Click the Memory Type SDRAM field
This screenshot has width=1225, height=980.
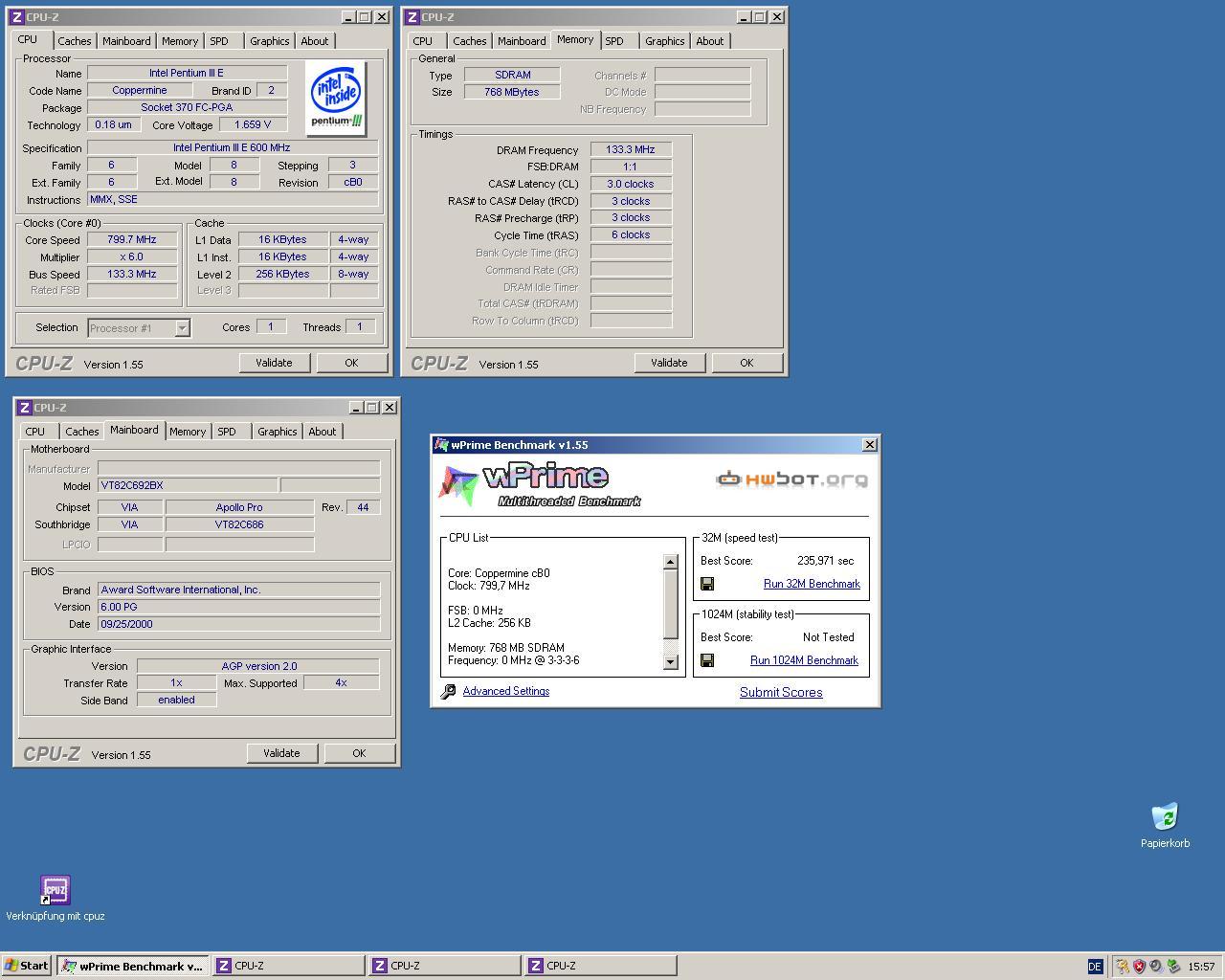(512, 75)
